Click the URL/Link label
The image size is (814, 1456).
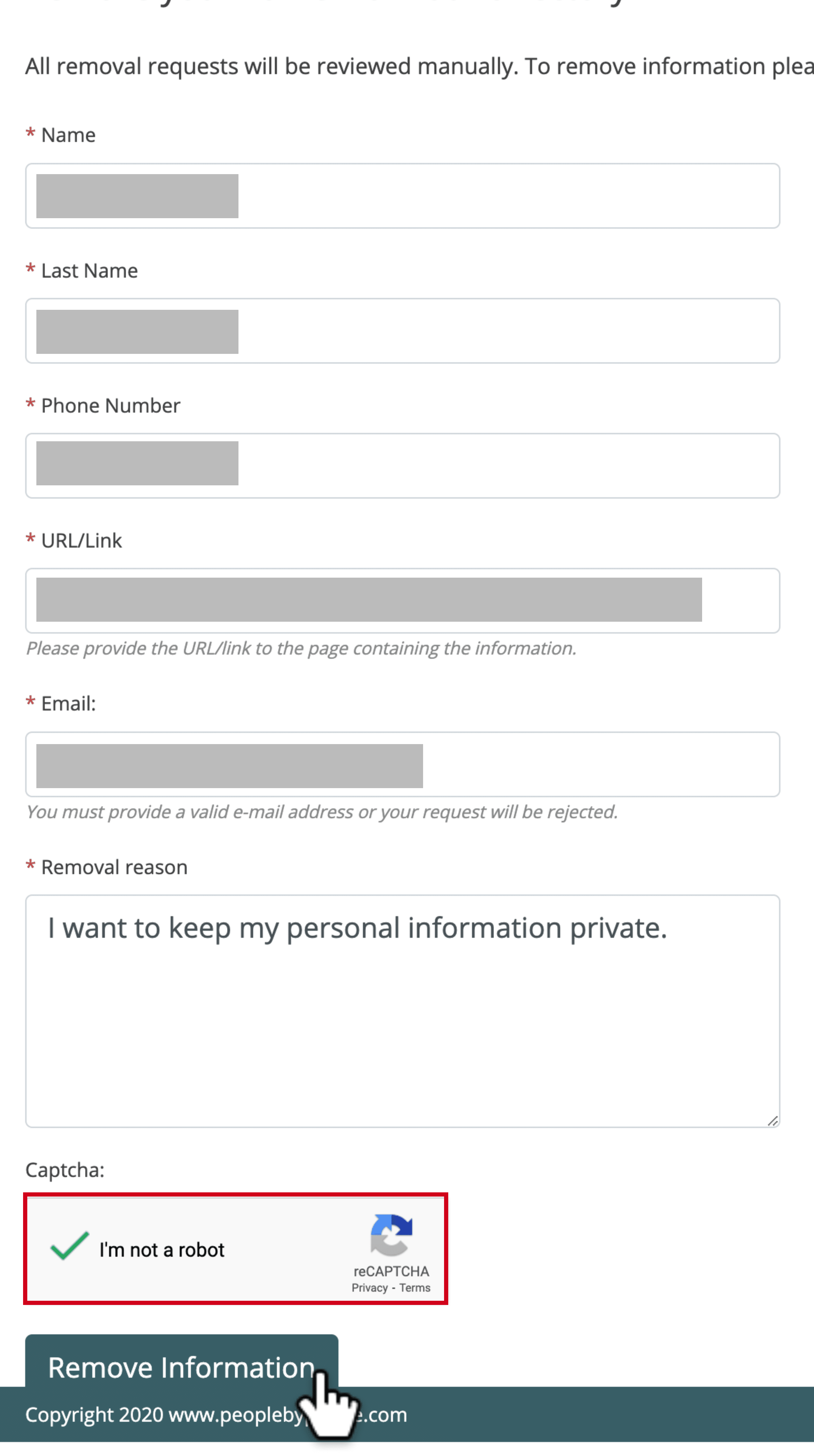point(81,540)
